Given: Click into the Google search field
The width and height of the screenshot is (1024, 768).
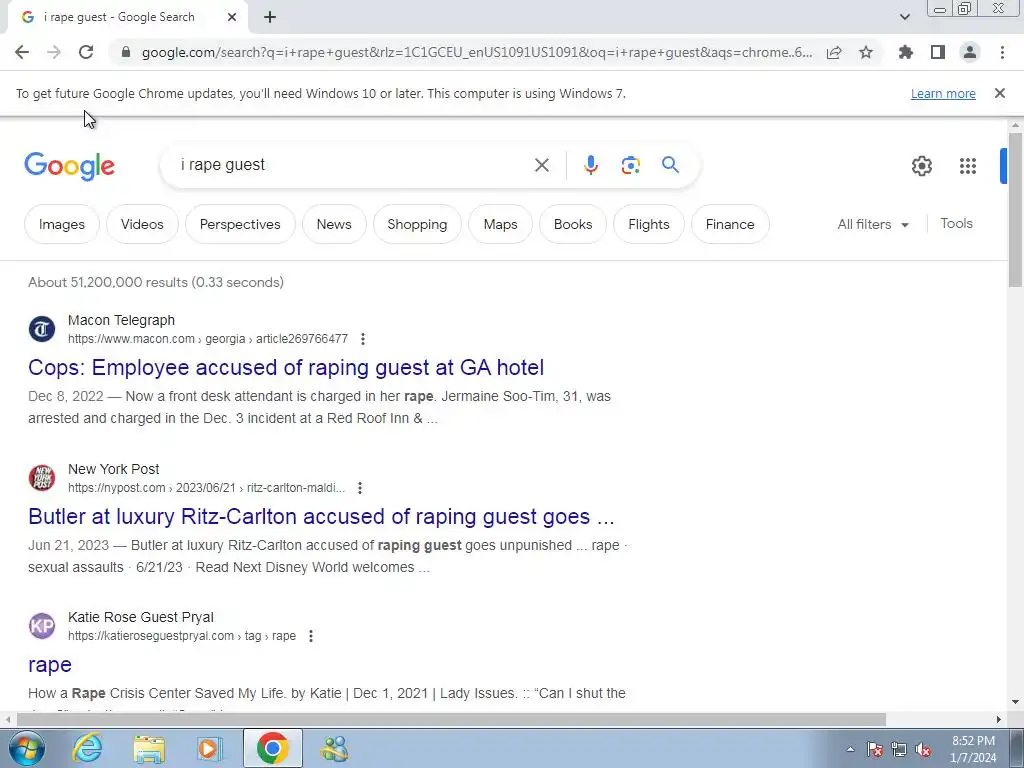Looking at the screenshot, I should pos(353,165).
